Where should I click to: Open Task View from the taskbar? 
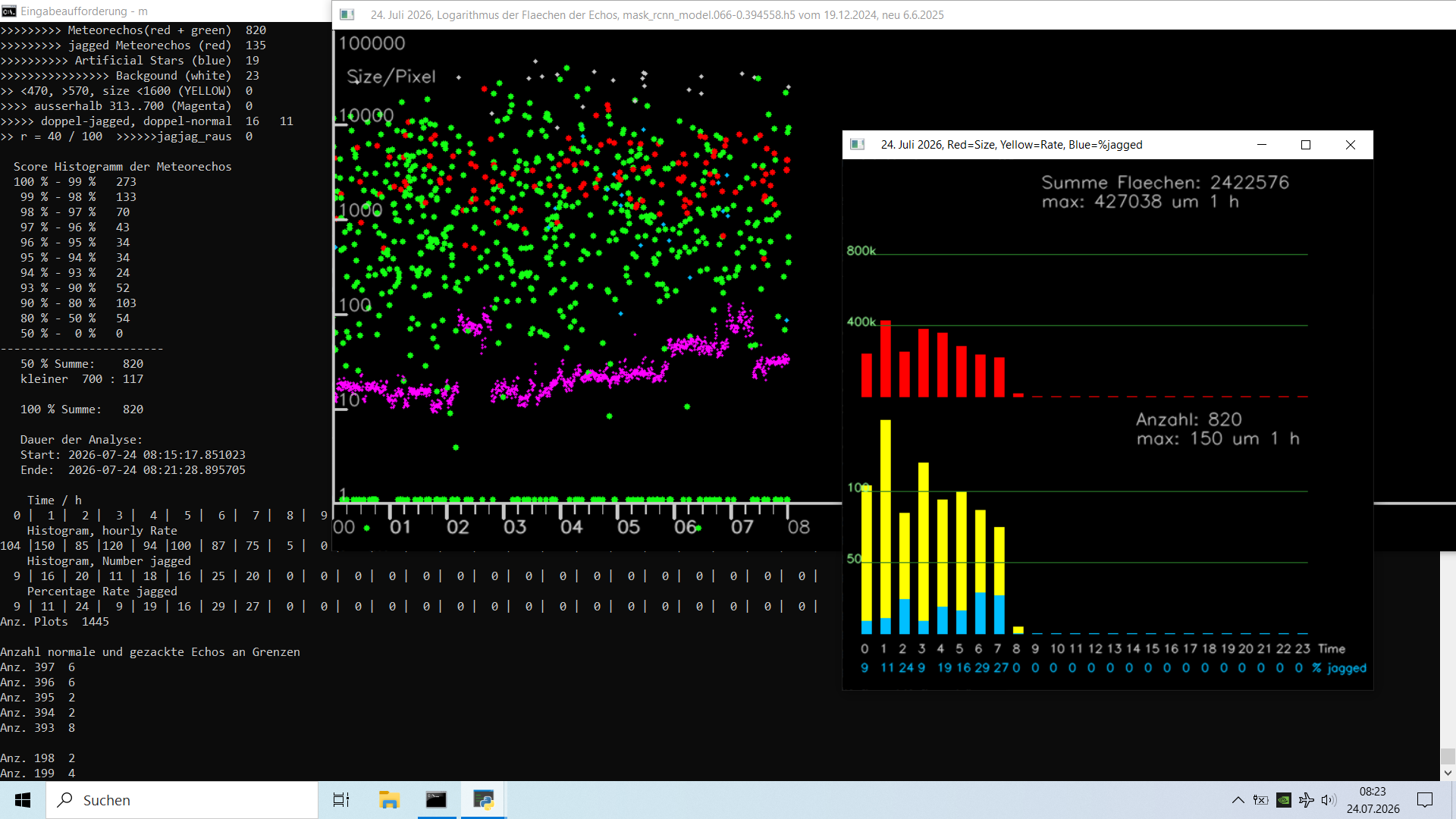click(341, 800)
